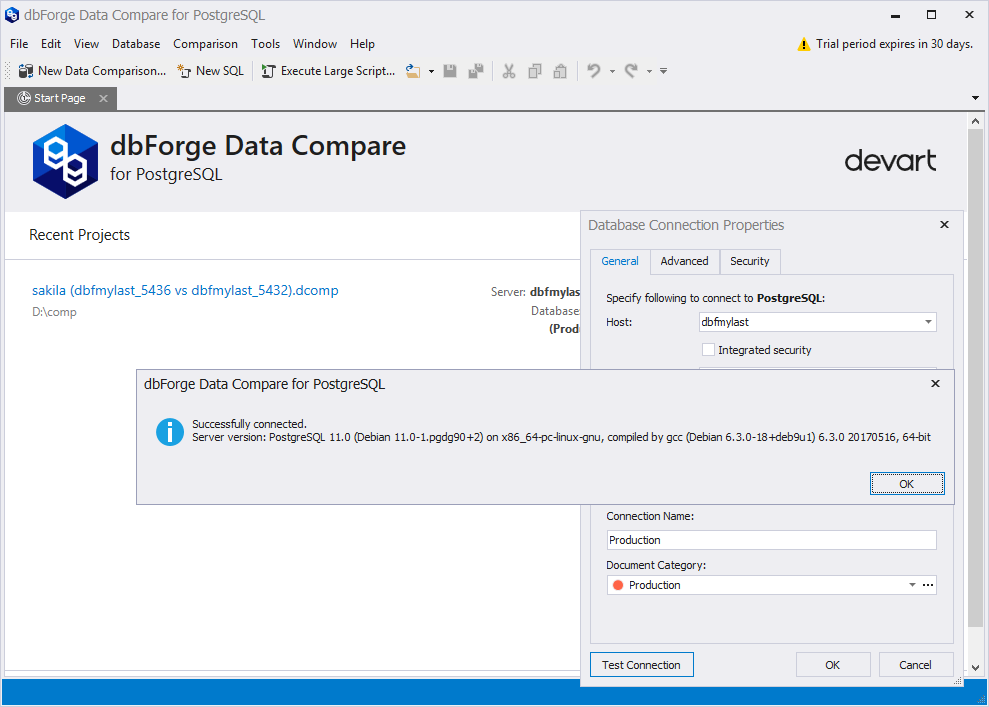Click the Connection Name input field
This screenshot has height=707, width=989.
[x=771, y=540]
